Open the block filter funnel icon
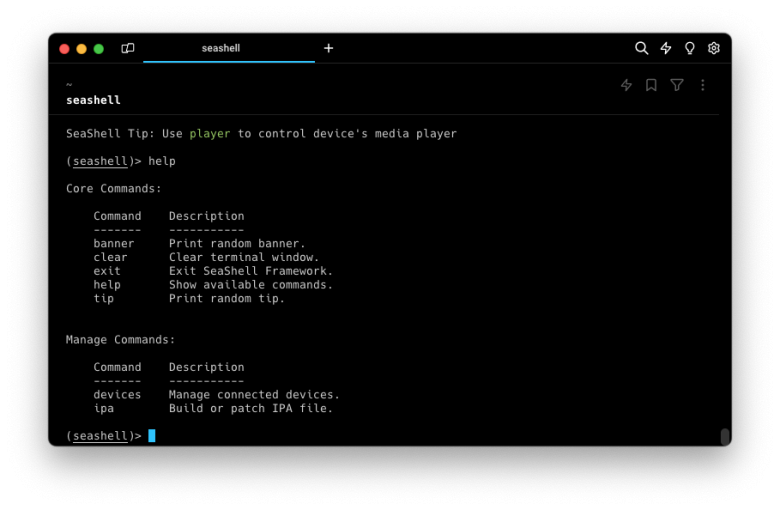Viewport: 780px width, 510px height. [677, 85]
